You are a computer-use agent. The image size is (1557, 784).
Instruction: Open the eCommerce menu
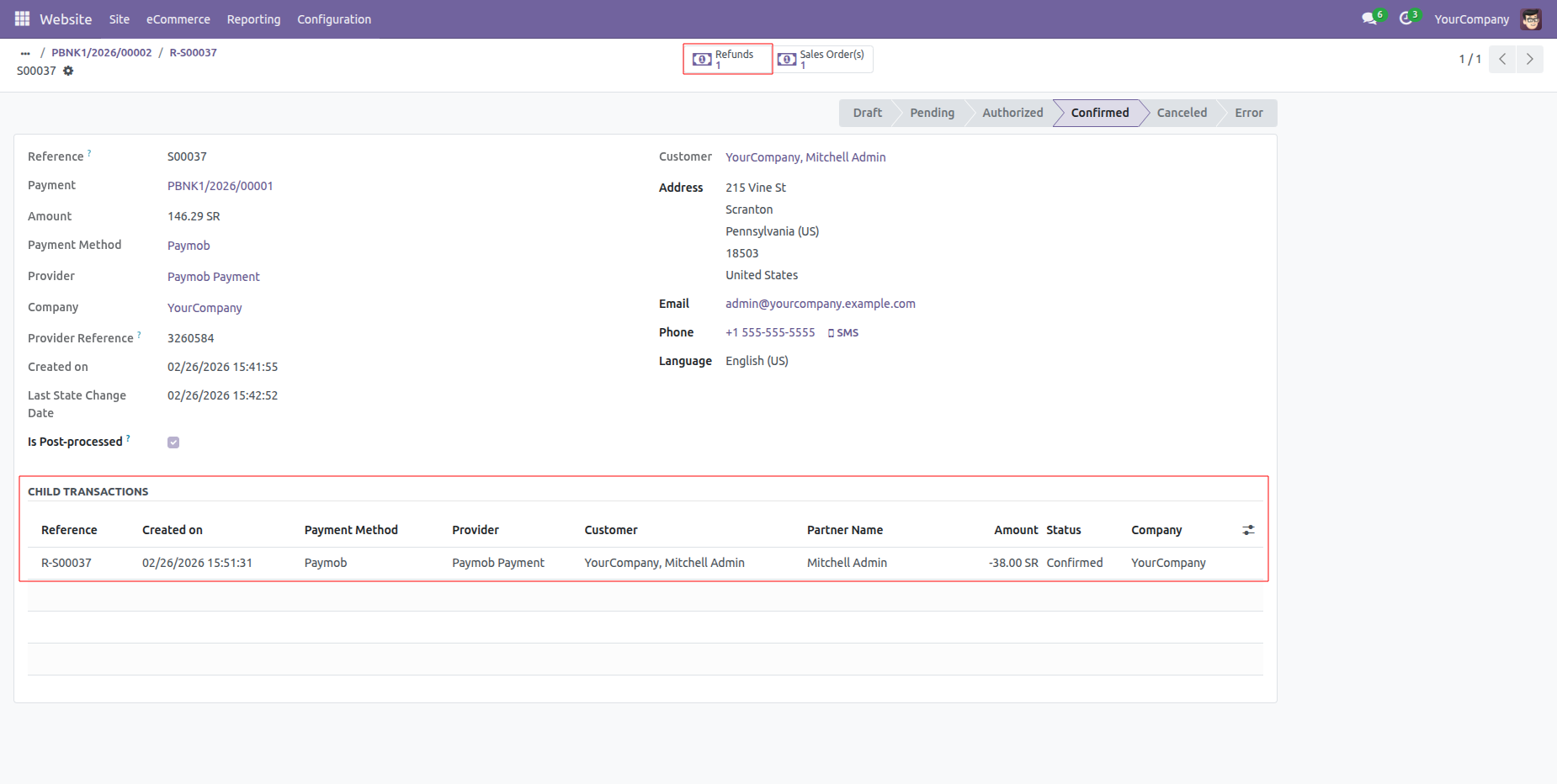[178, 19]
